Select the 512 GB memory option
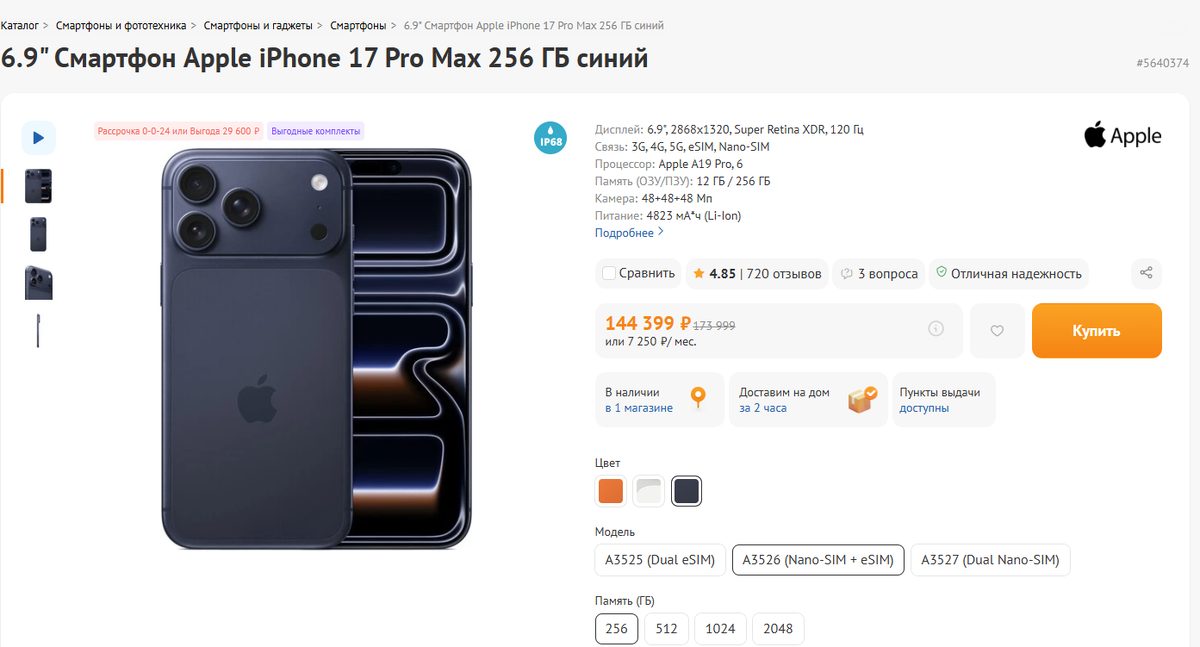This screenshot has height=647, width=1200. click(x=666, y=628)
